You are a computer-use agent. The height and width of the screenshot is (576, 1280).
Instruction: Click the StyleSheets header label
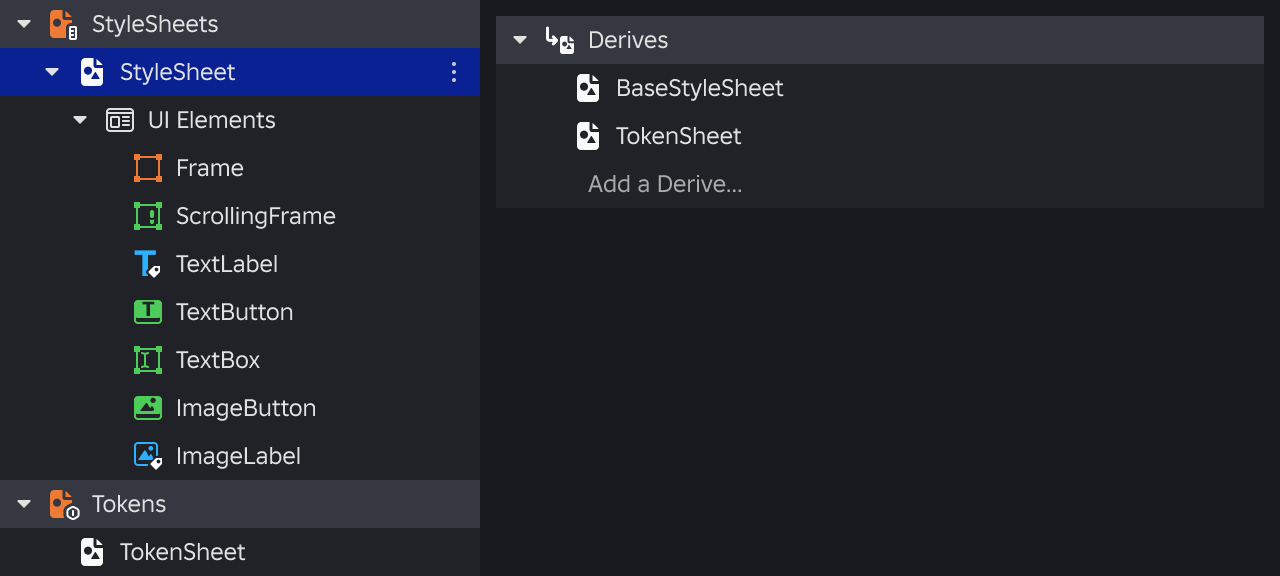pos(155,24)
